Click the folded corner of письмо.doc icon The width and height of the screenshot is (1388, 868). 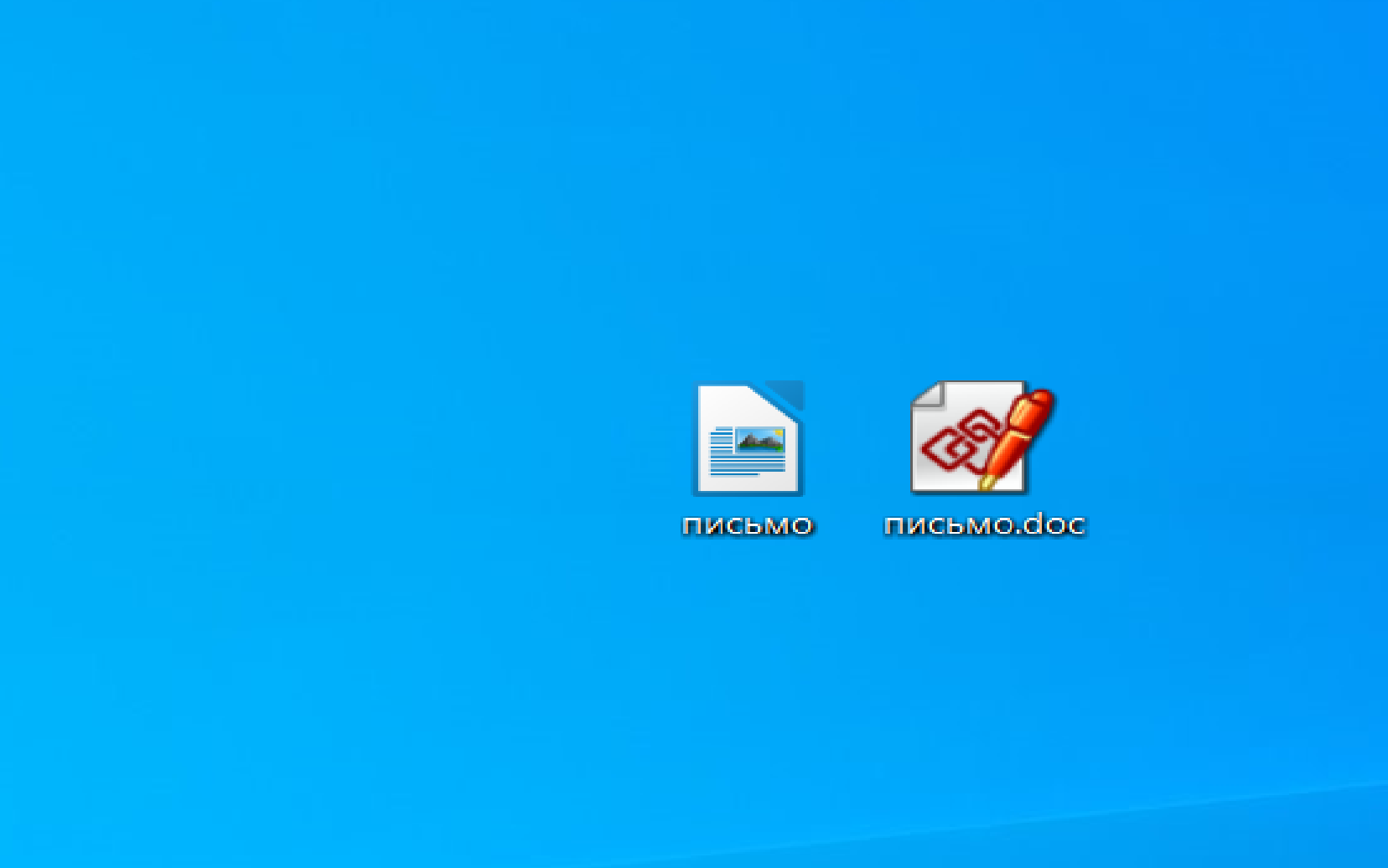pyautogui.click(x=927, y=395)
